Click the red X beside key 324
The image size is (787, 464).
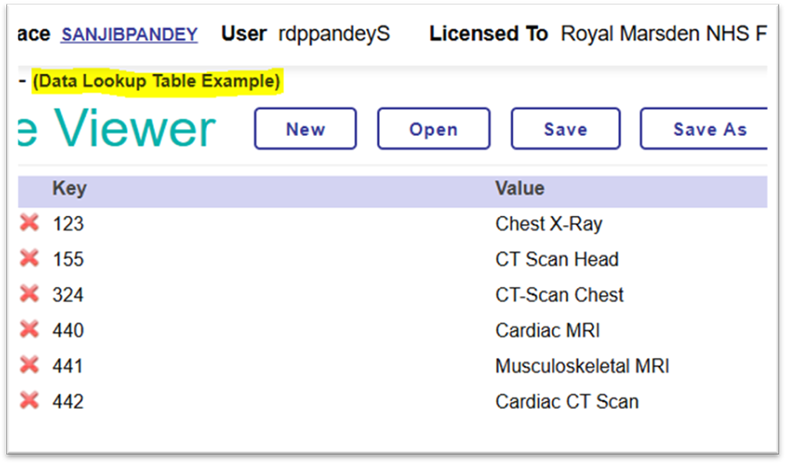coord(29,294)
